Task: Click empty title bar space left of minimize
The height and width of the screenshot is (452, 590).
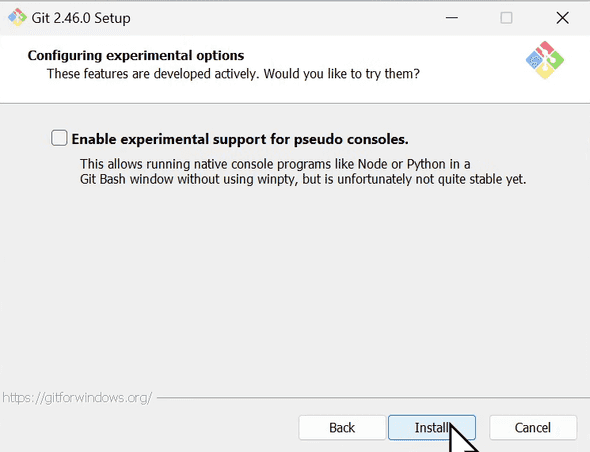Action: (x=286, y=18)
